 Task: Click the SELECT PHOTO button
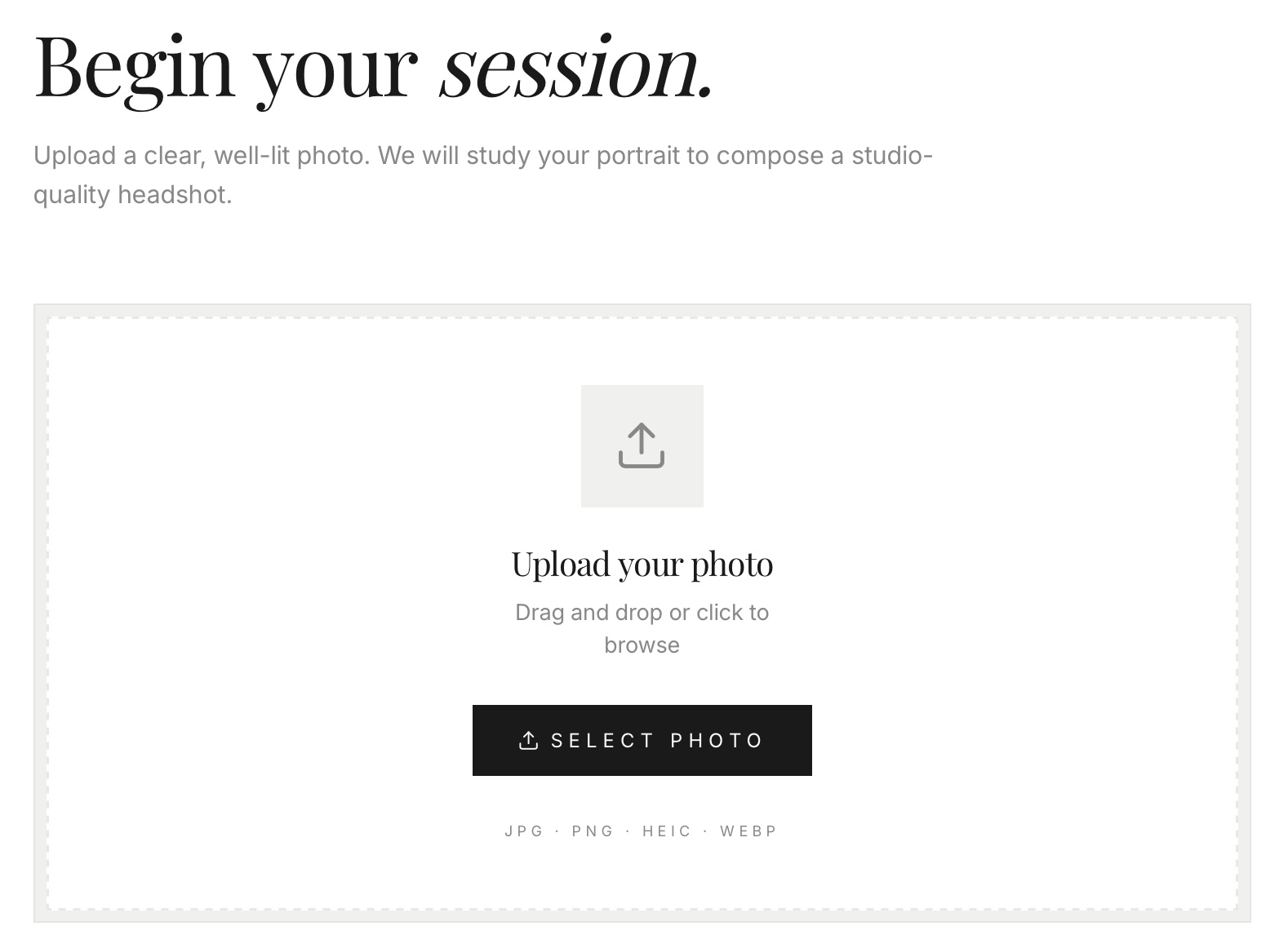tap(642, 740)
